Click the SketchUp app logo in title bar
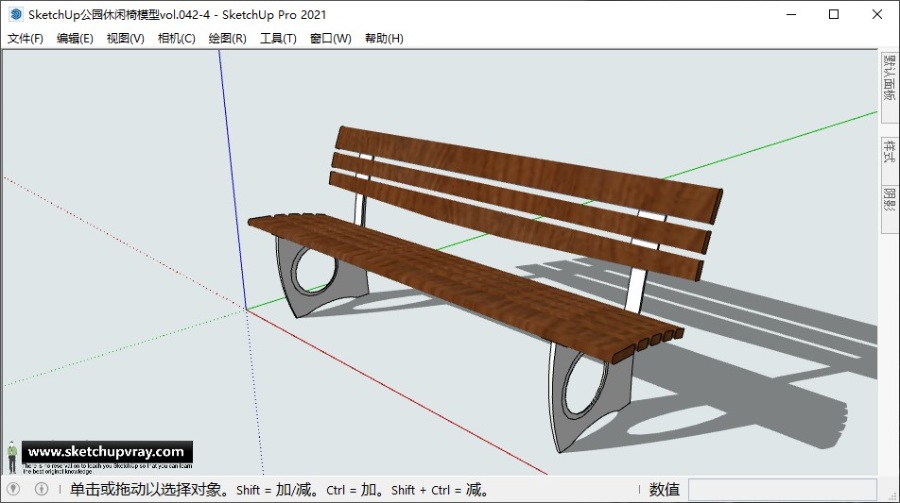 [x=16, y=14]
